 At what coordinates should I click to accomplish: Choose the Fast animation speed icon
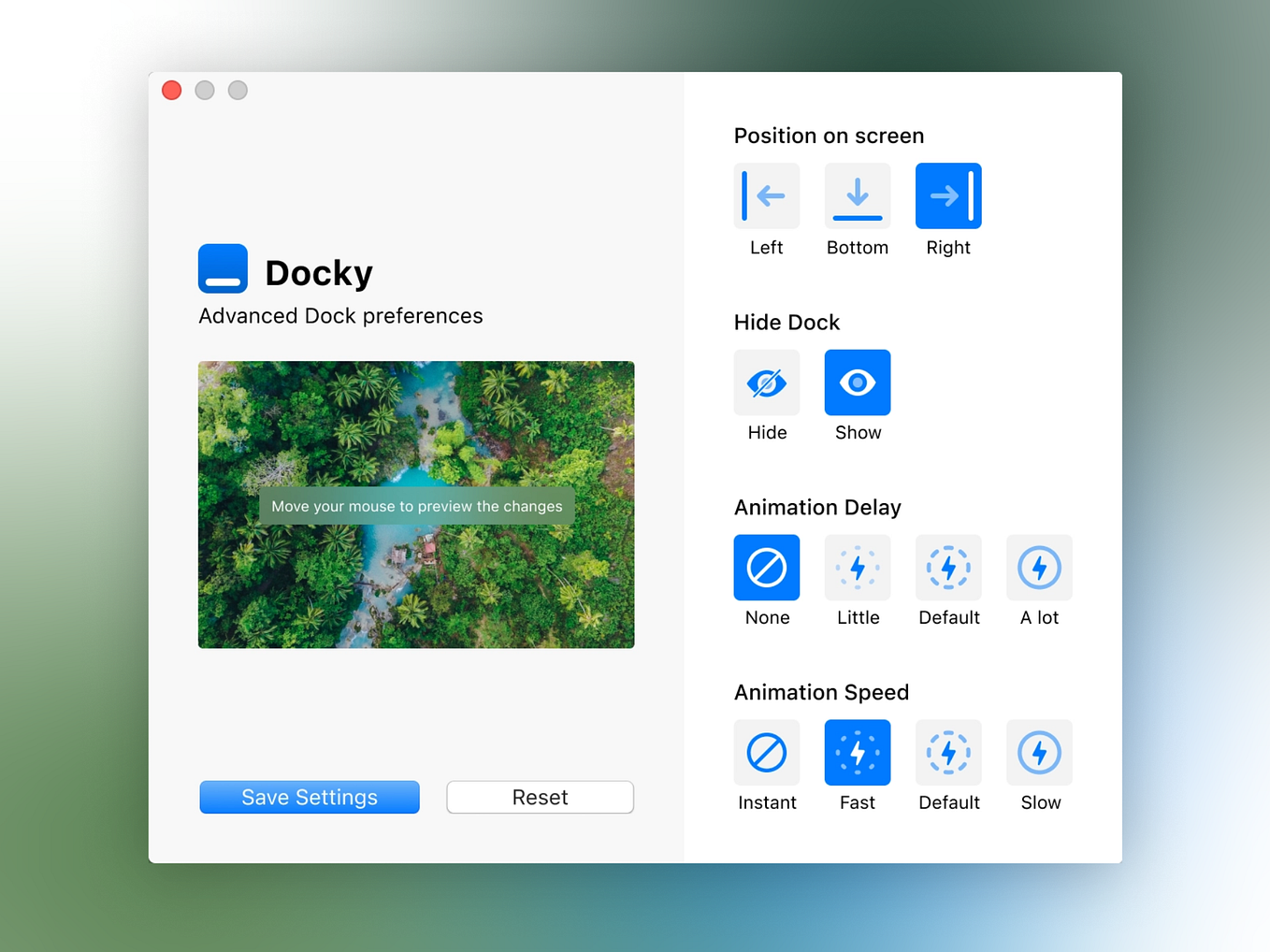click(857, 753)
